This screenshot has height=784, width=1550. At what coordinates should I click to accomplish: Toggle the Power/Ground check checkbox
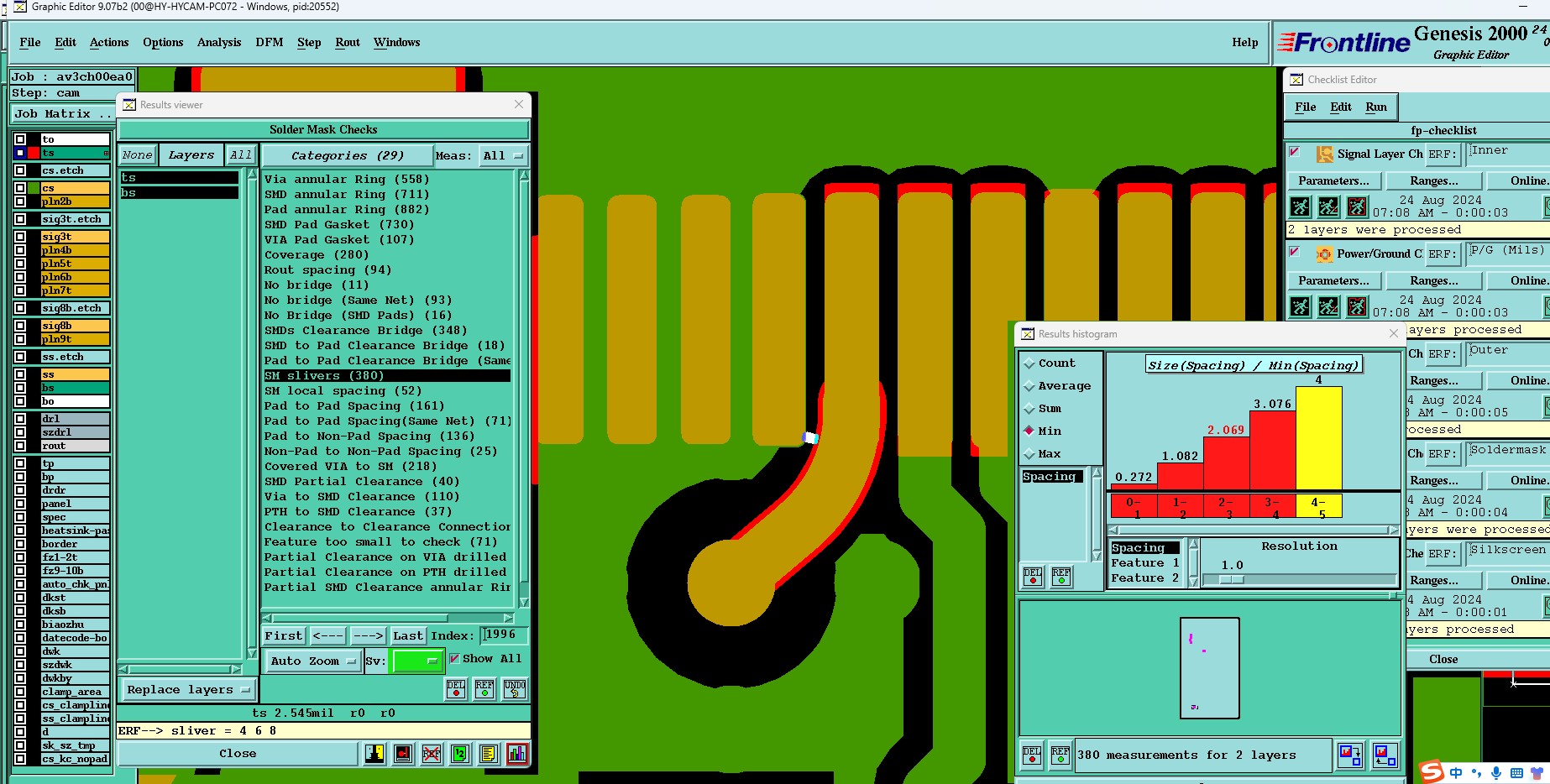[x=1295, y=252]
